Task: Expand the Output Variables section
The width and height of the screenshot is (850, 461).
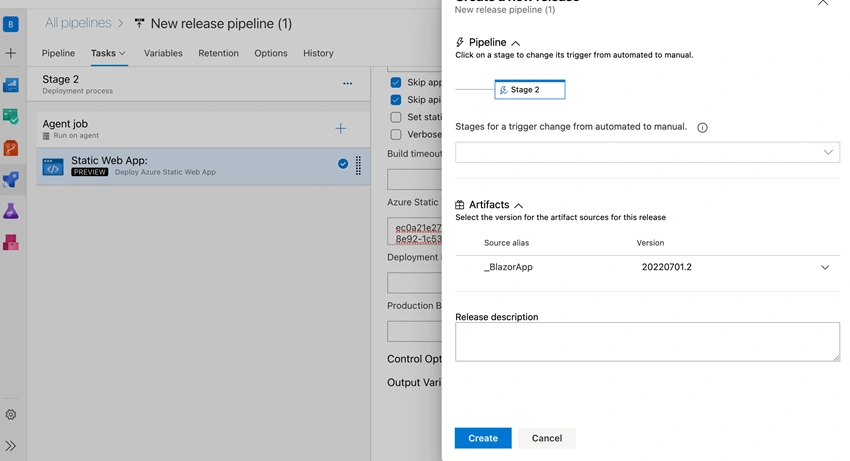Action: [x=415, y=382]
